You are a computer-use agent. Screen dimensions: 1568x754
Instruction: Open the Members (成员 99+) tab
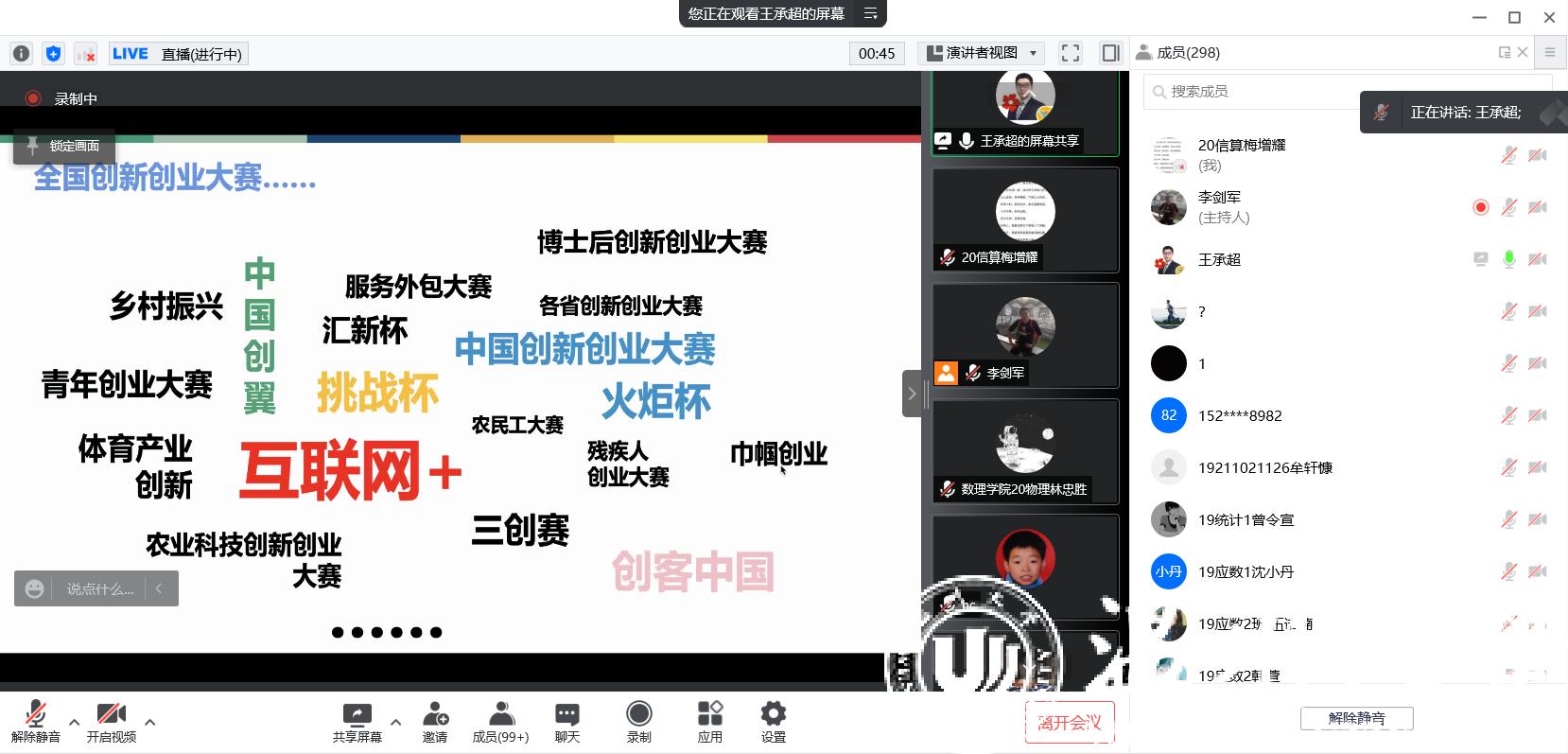(x=500, y=722)
